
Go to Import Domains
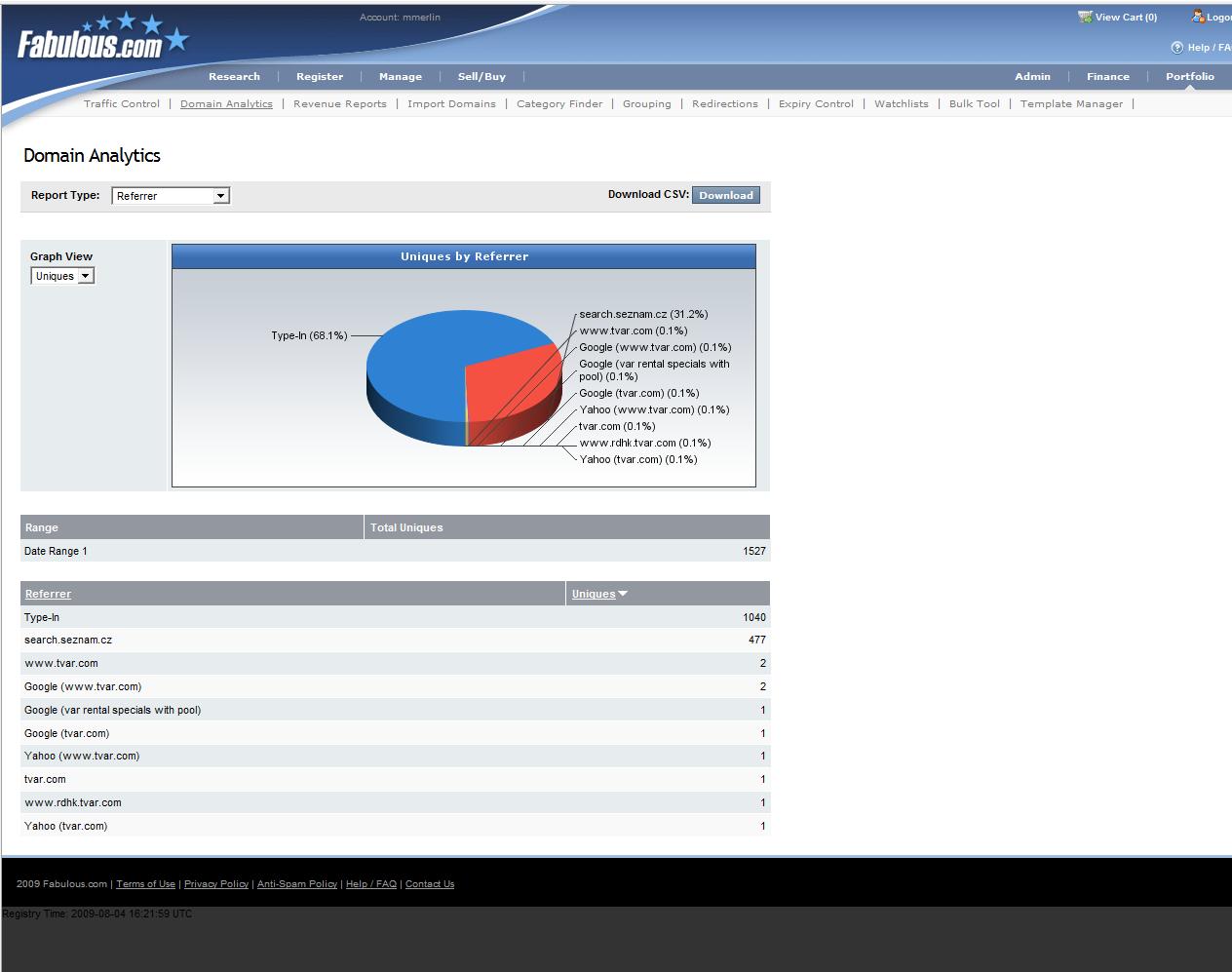point(451,103)
